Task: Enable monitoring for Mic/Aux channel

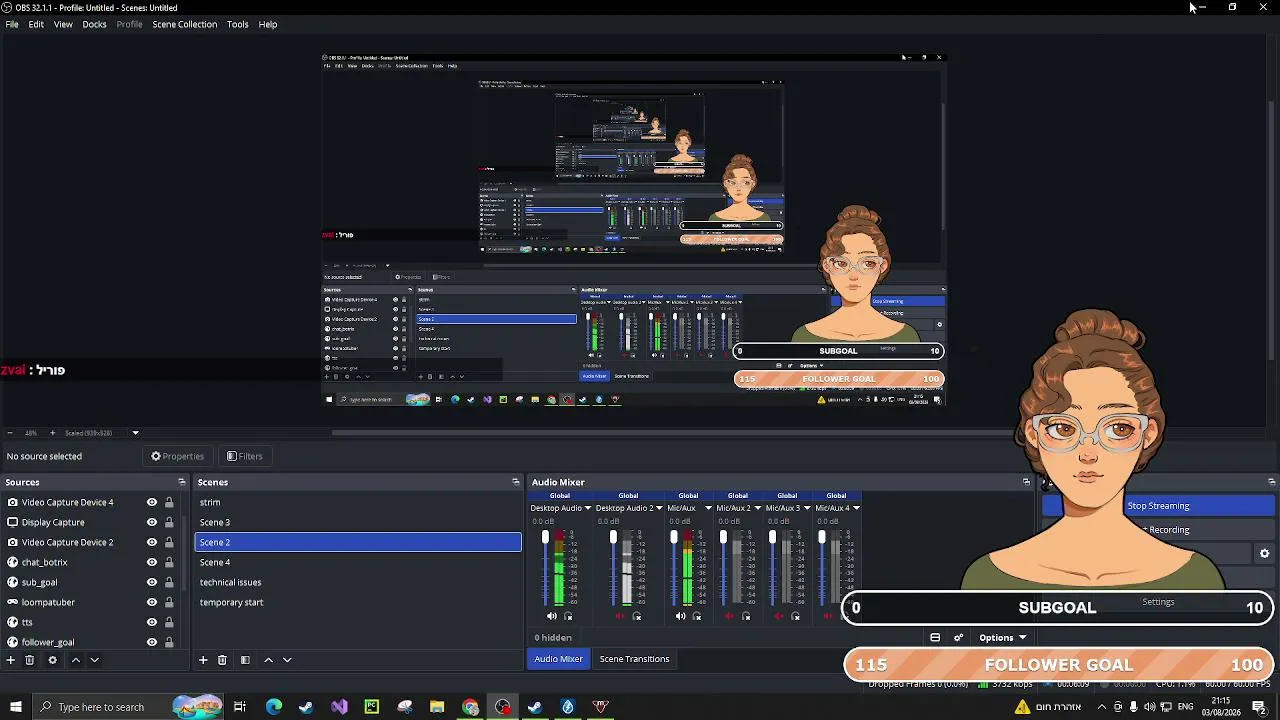Action: coord(697,616)
